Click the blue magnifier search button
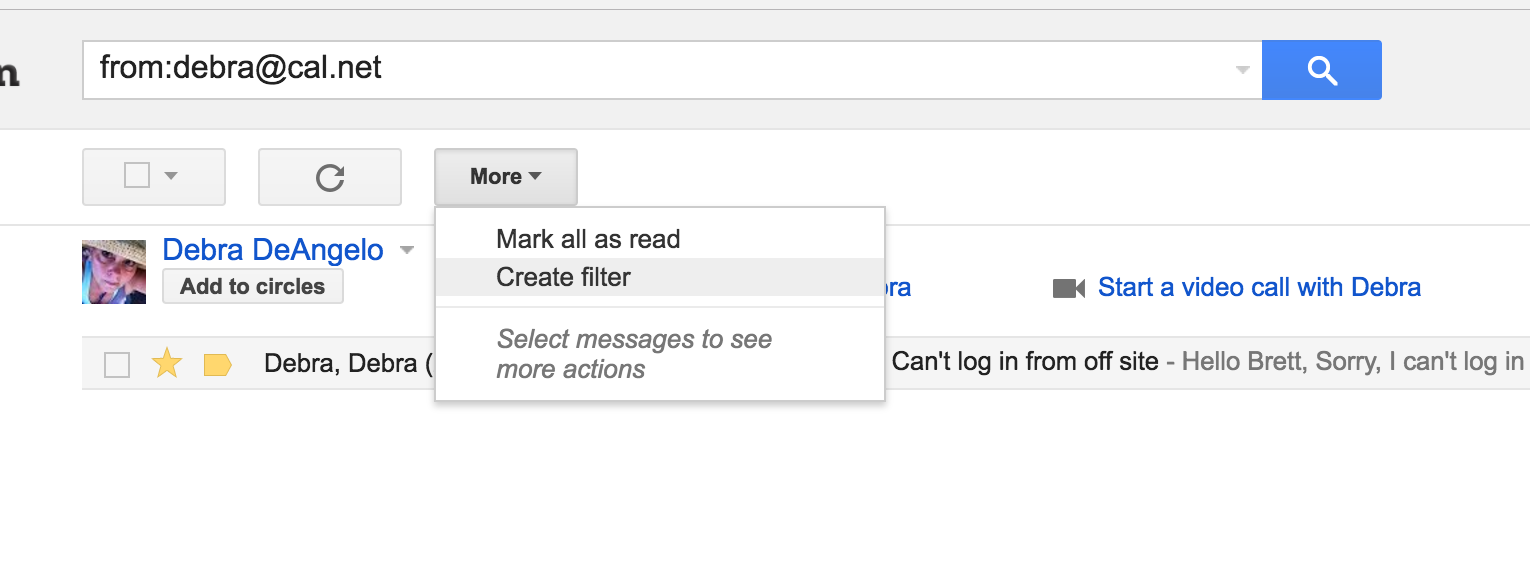 [1321, 70]
